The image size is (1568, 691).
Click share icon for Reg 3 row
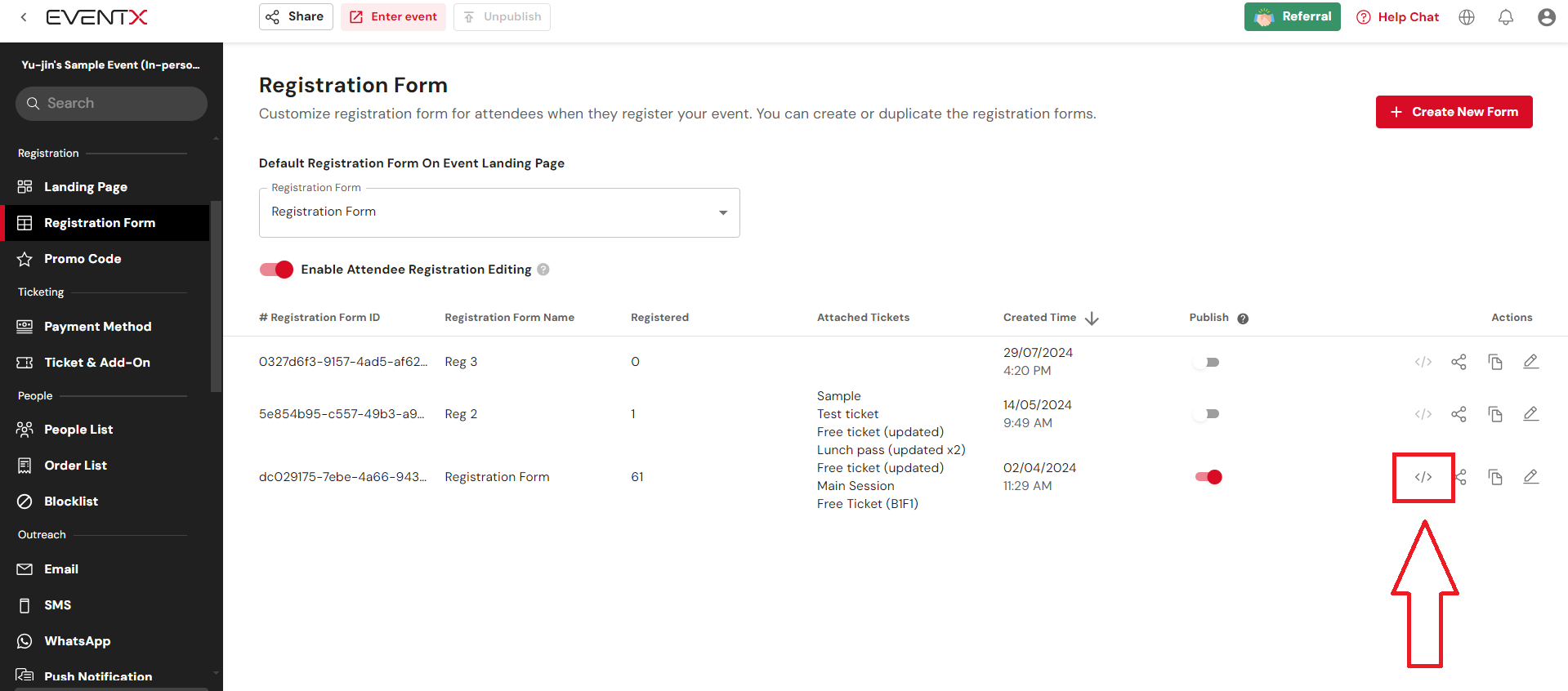1459,362
